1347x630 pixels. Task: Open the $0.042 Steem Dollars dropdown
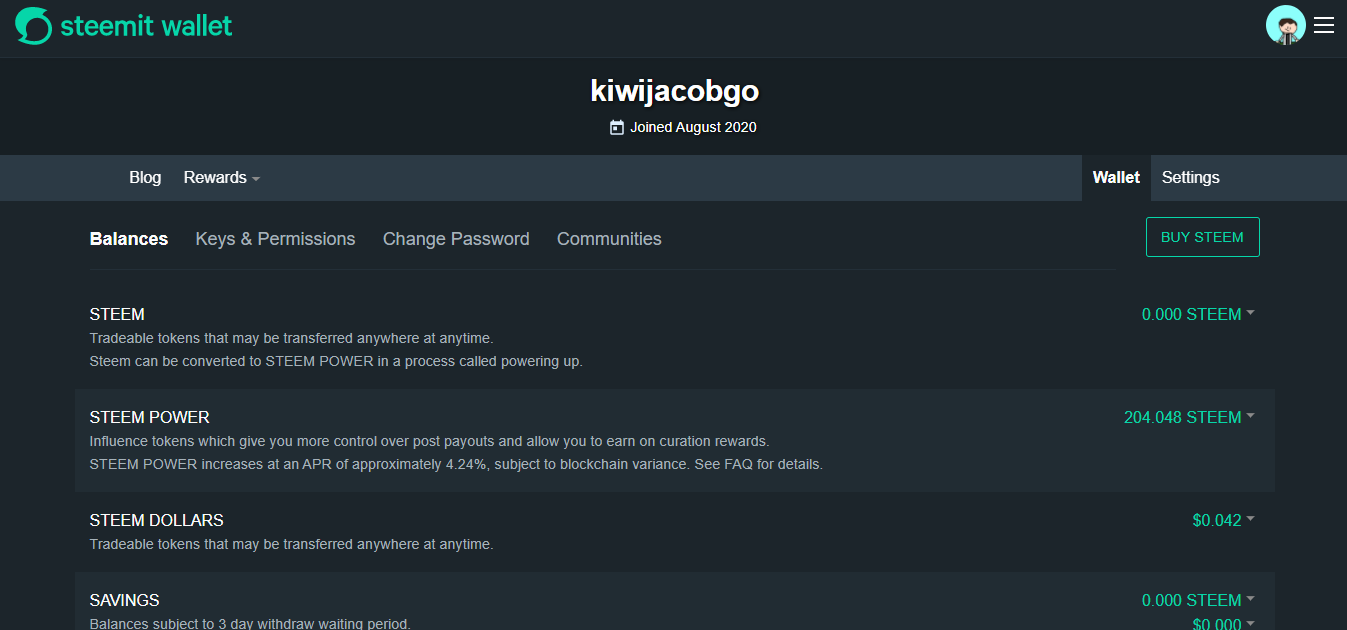(x=1222, y=520)
